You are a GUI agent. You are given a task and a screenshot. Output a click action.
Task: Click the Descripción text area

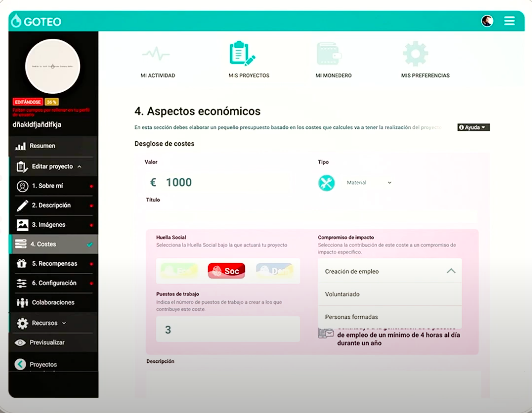(313, 383)
